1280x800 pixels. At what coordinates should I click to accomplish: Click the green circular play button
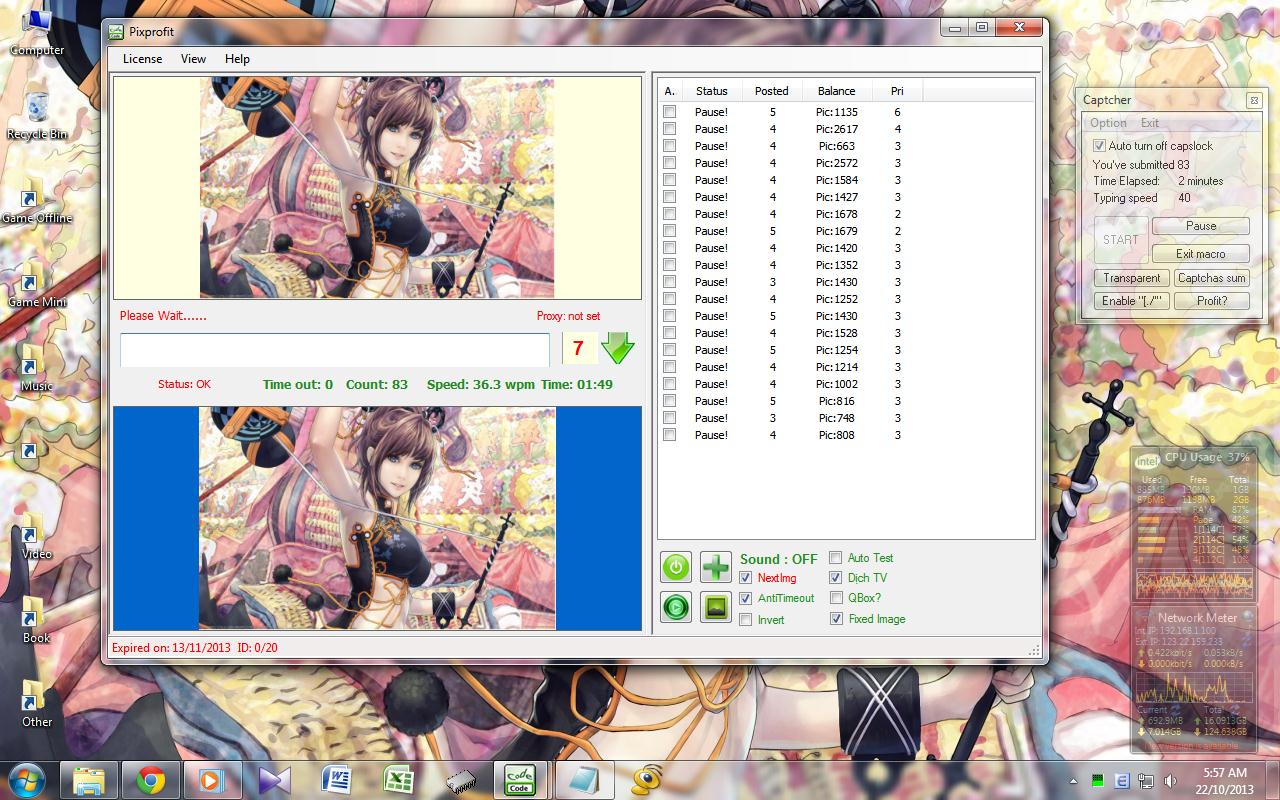click(676, 606)
